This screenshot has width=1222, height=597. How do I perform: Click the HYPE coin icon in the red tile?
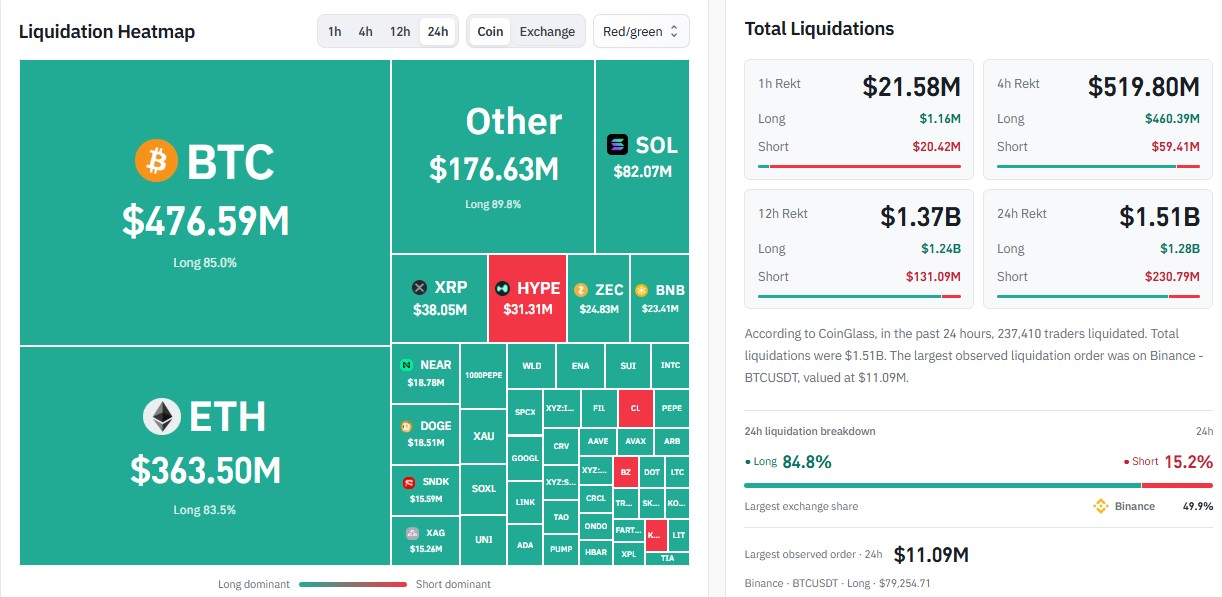503,288
